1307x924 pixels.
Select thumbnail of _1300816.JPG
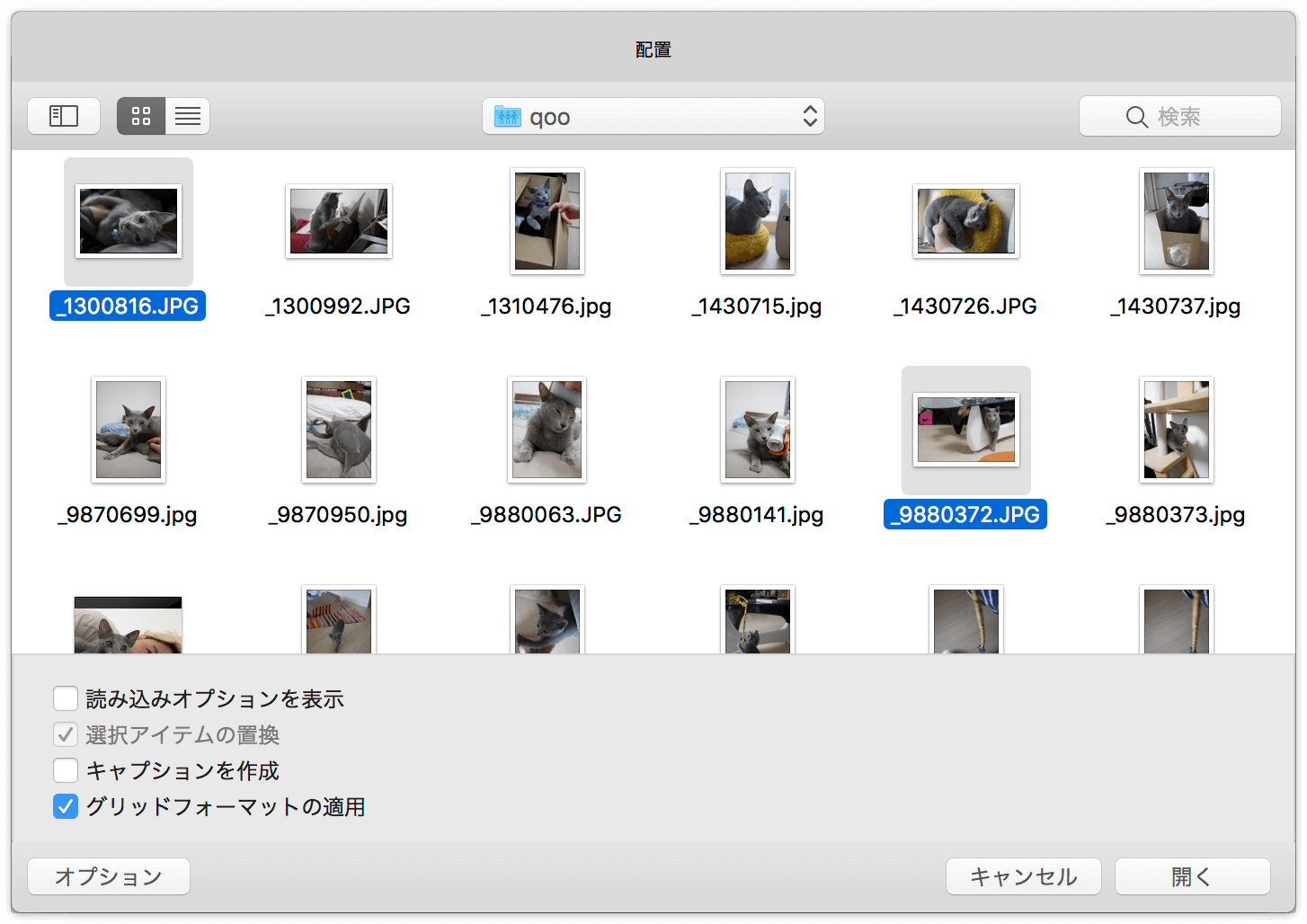coord(129,221)
